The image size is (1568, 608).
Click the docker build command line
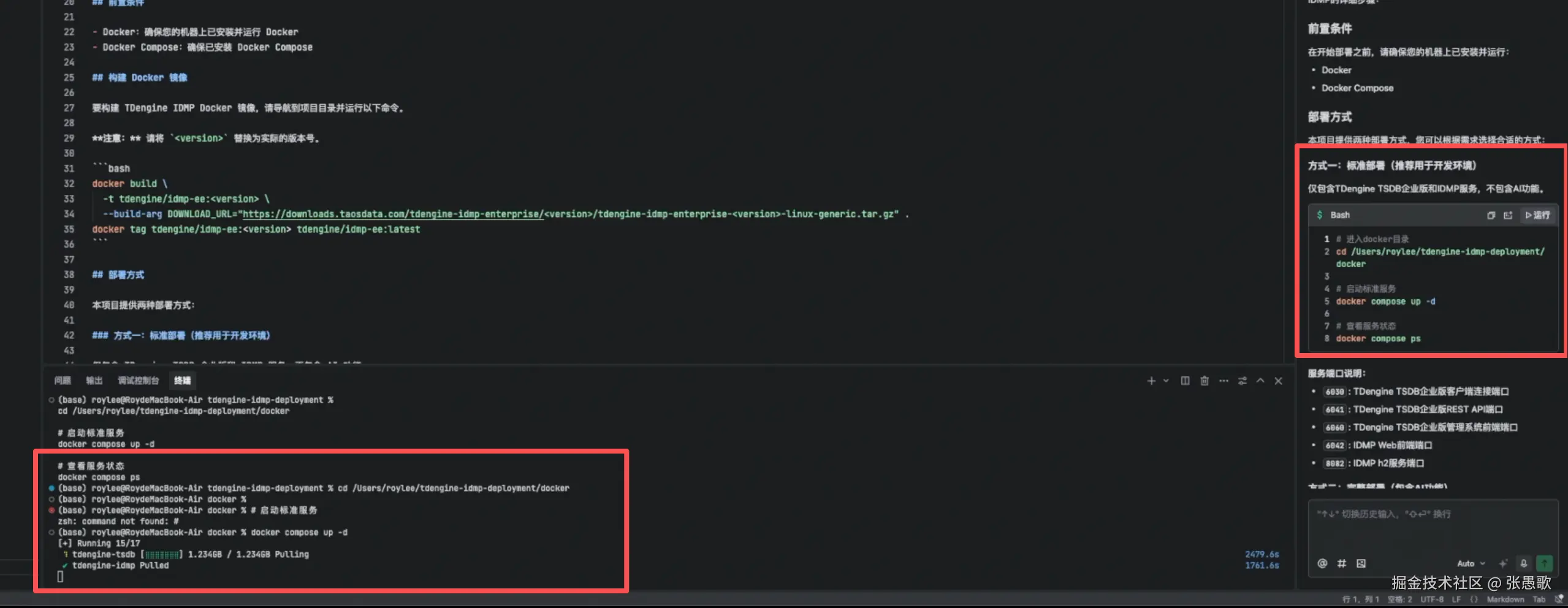pos(129,183)
